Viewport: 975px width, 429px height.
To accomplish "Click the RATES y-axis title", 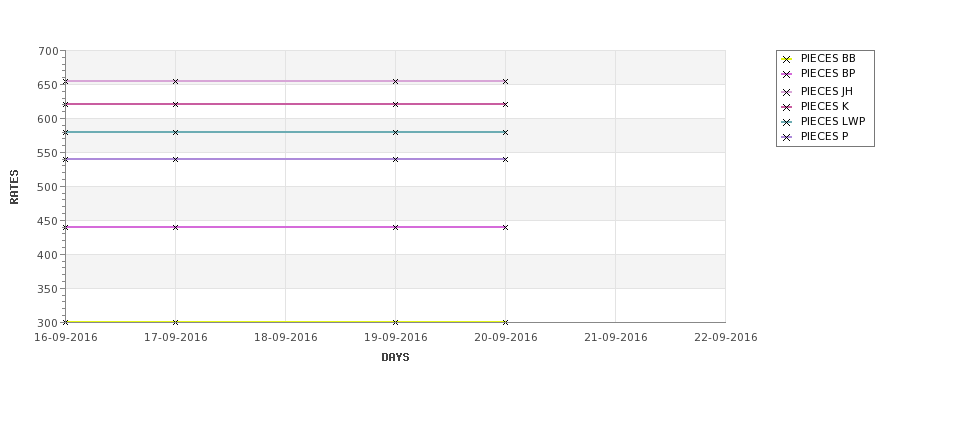I will pos(14,187).
